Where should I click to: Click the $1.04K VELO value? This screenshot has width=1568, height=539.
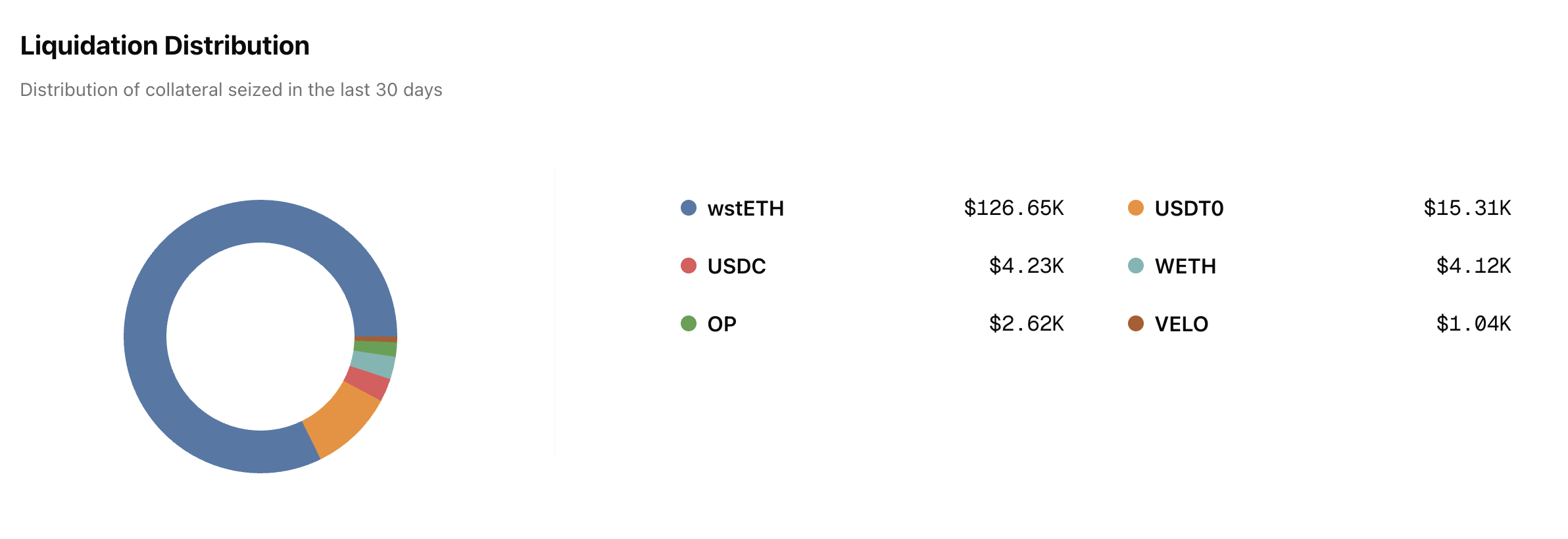pyautogui.click(x=1473, y=324)
